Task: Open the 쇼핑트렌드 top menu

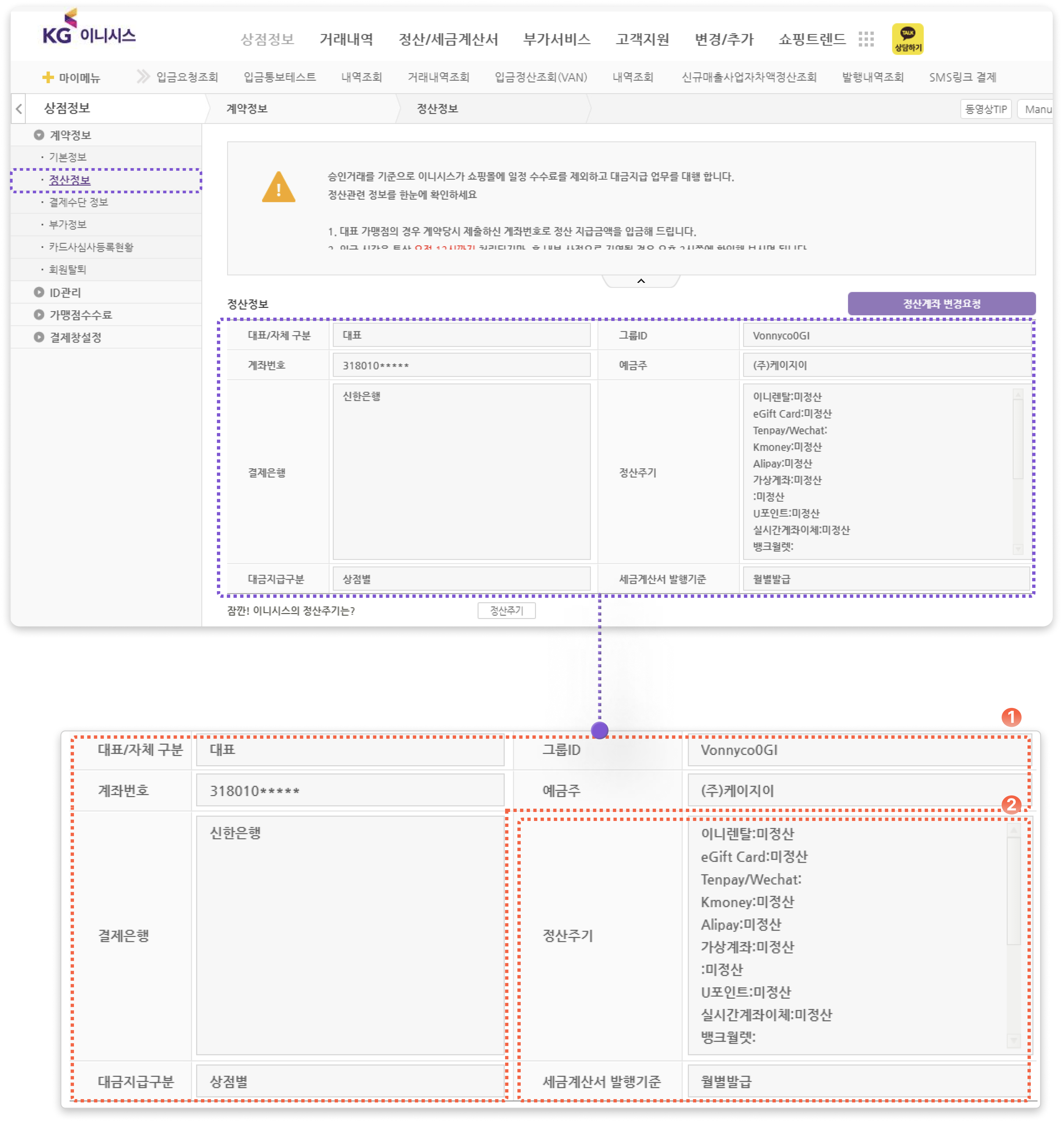Action: pyautogui.click(x=812, y=39)
